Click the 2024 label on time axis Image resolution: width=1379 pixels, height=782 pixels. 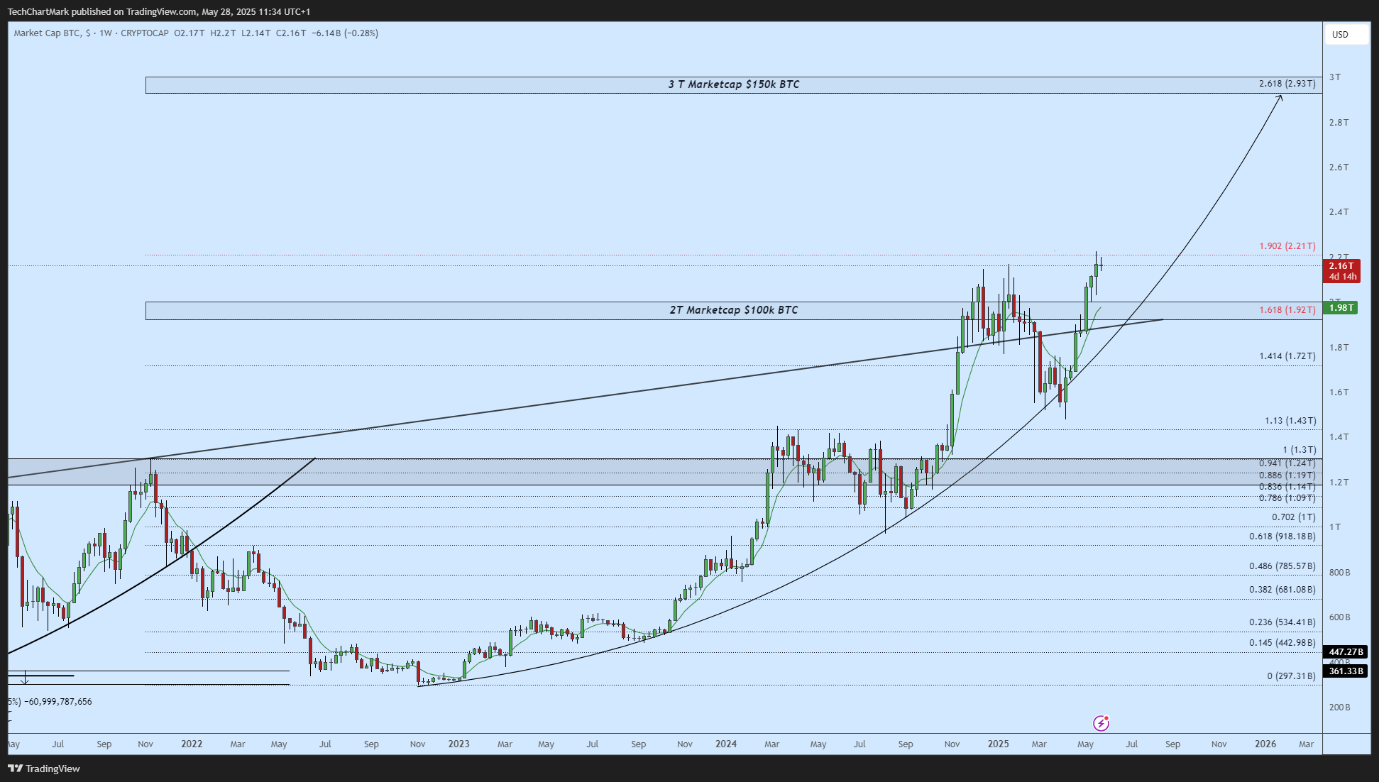tap(726, 744)
